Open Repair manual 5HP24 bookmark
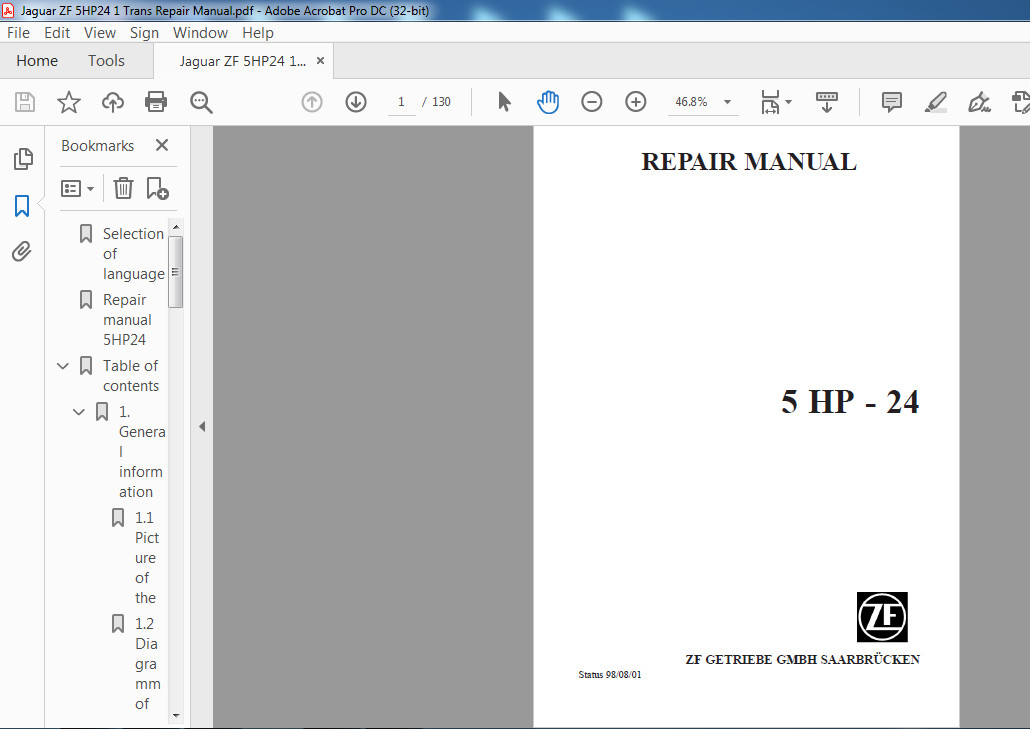This screenshot has width=1030, height=729. tap(127, 320)
